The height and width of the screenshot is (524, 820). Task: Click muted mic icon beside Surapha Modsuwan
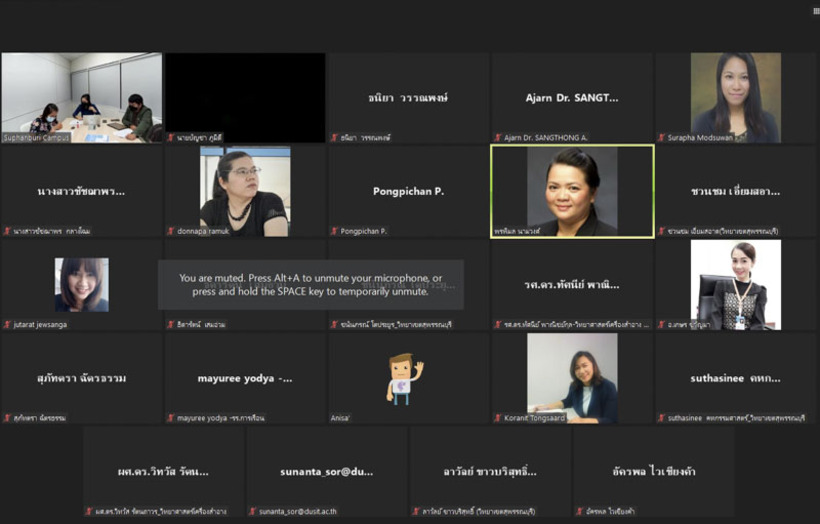pyautogui.click(x=661, y=138)
